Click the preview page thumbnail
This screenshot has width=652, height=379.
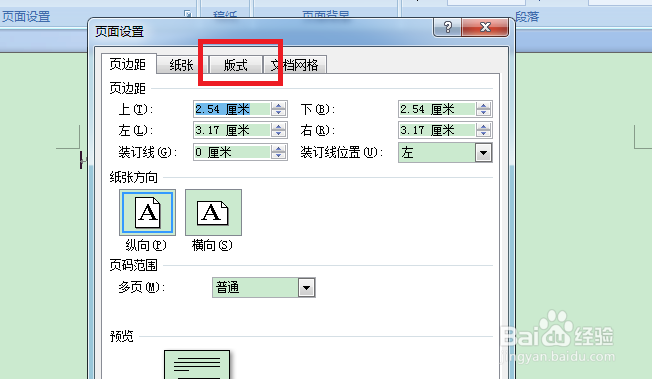(197, 364)
